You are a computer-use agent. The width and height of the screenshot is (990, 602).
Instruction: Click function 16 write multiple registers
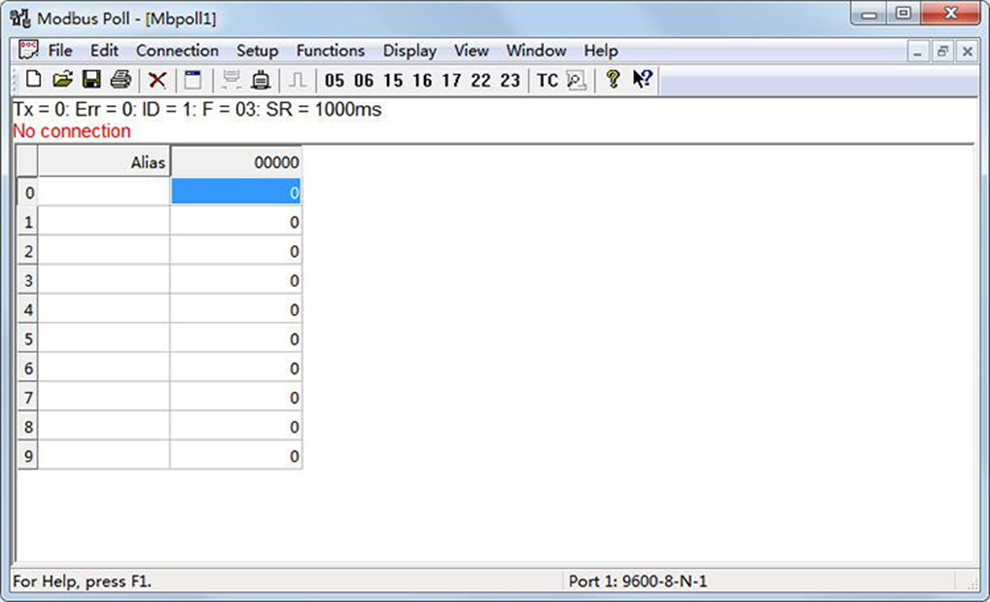[422, 80]
